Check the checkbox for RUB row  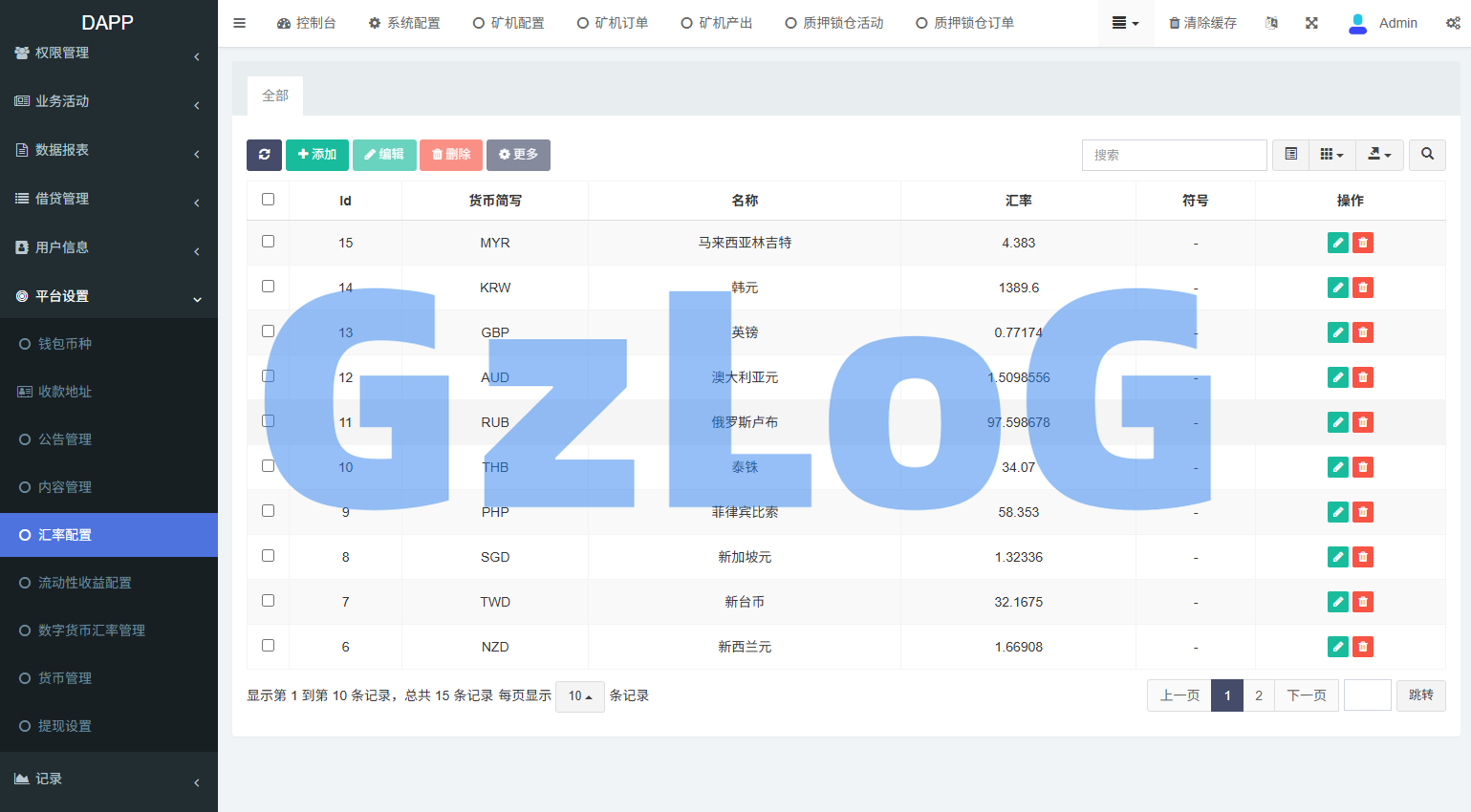[x=268, y=421]
